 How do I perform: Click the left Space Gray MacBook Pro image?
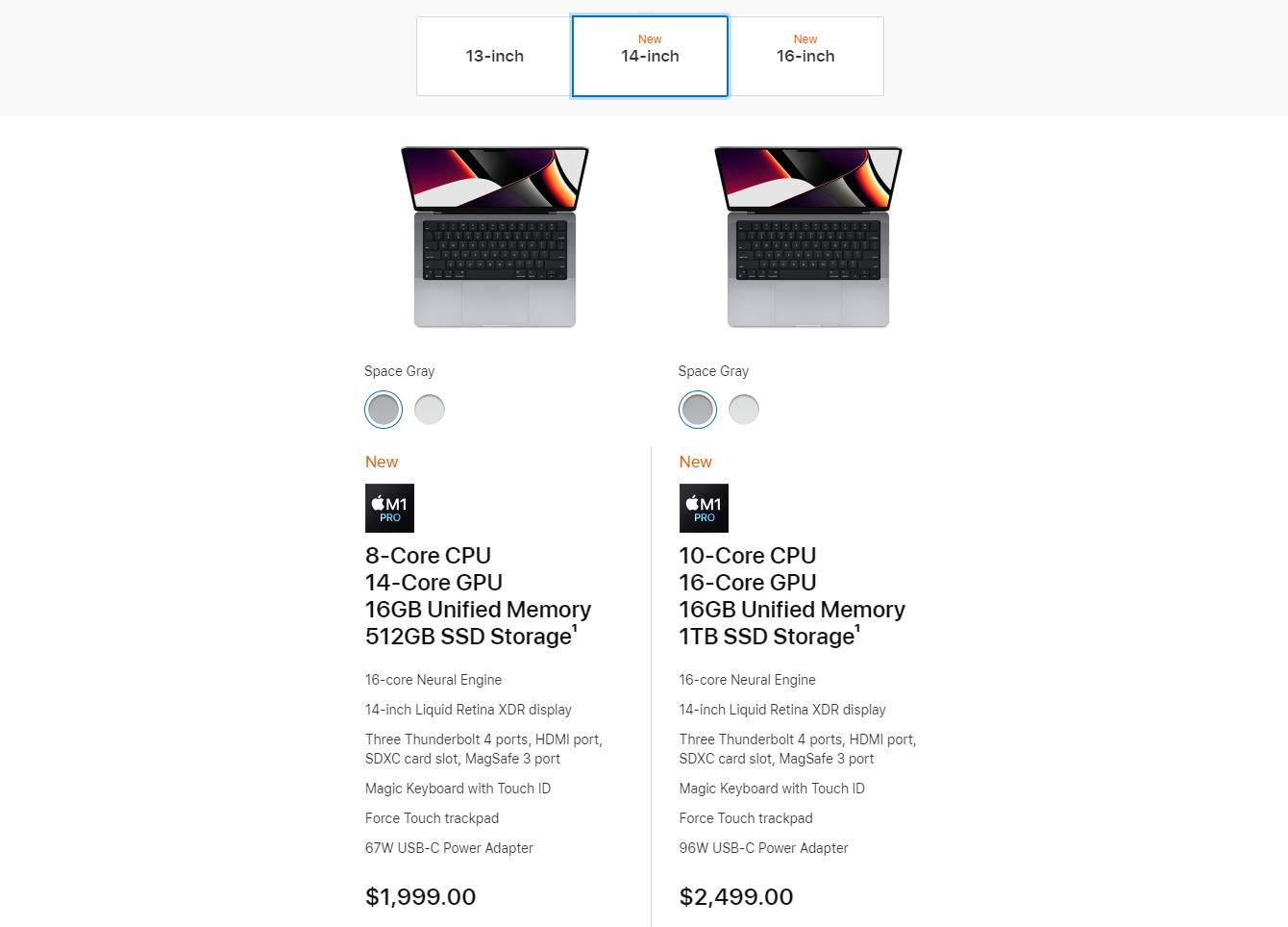494,238
